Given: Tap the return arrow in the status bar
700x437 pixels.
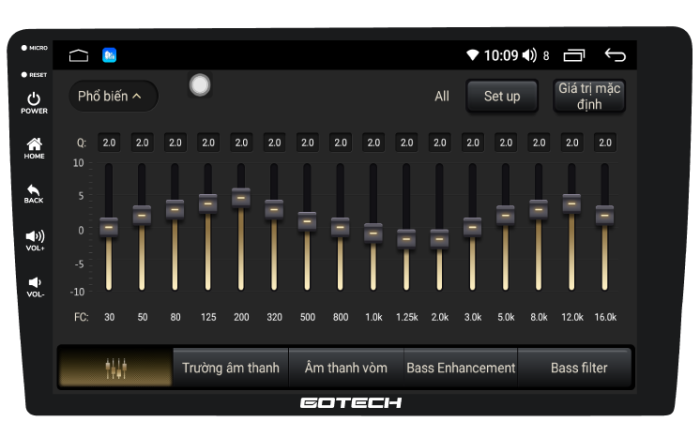Looking at the screenshot, I should click(x=615, y=56).
